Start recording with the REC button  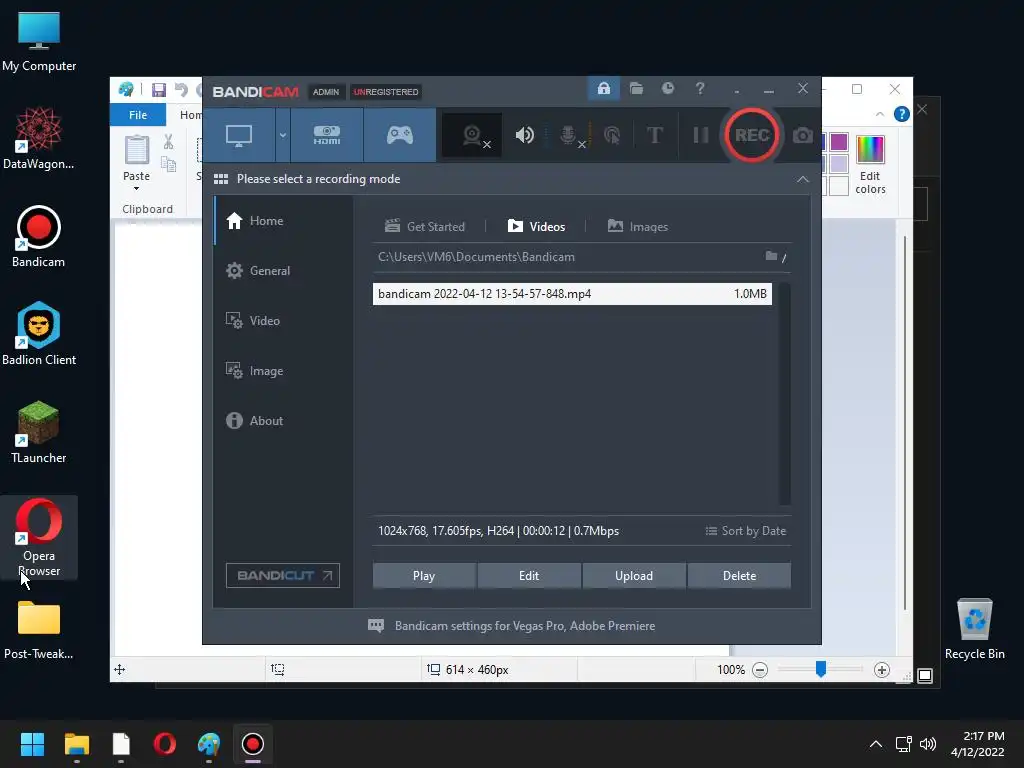752,135
